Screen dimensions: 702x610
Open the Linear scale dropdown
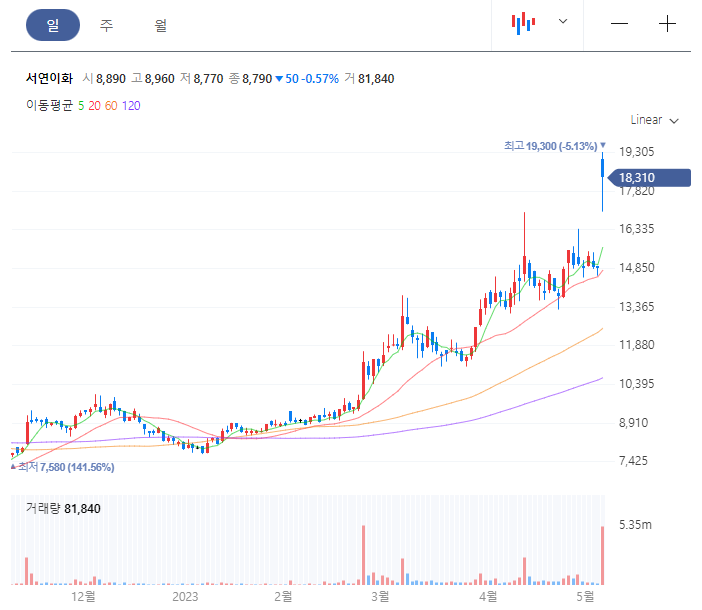(x=655, y=120)
